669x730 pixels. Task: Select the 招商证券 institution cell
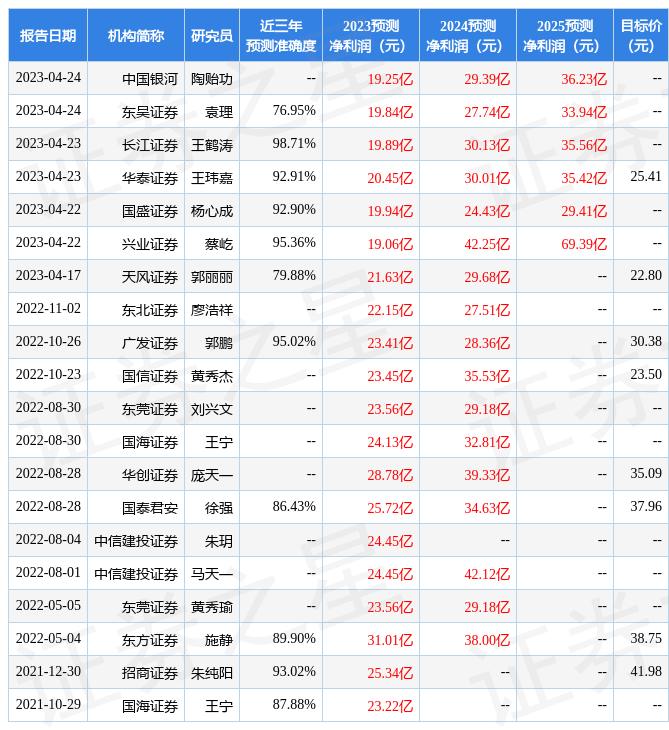tap(150, 674)
